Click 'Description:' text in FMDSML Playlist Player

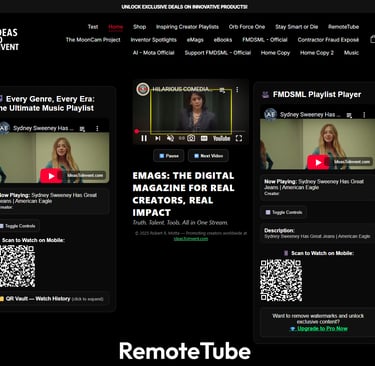tap(279, 230)
